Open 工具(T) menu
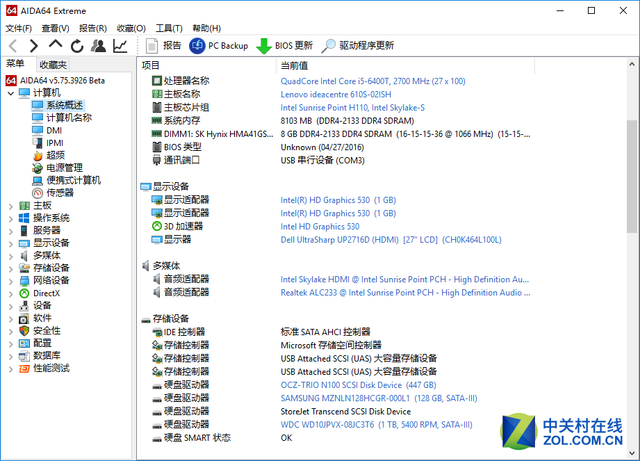The image size is (640, 461). [169, 28]
